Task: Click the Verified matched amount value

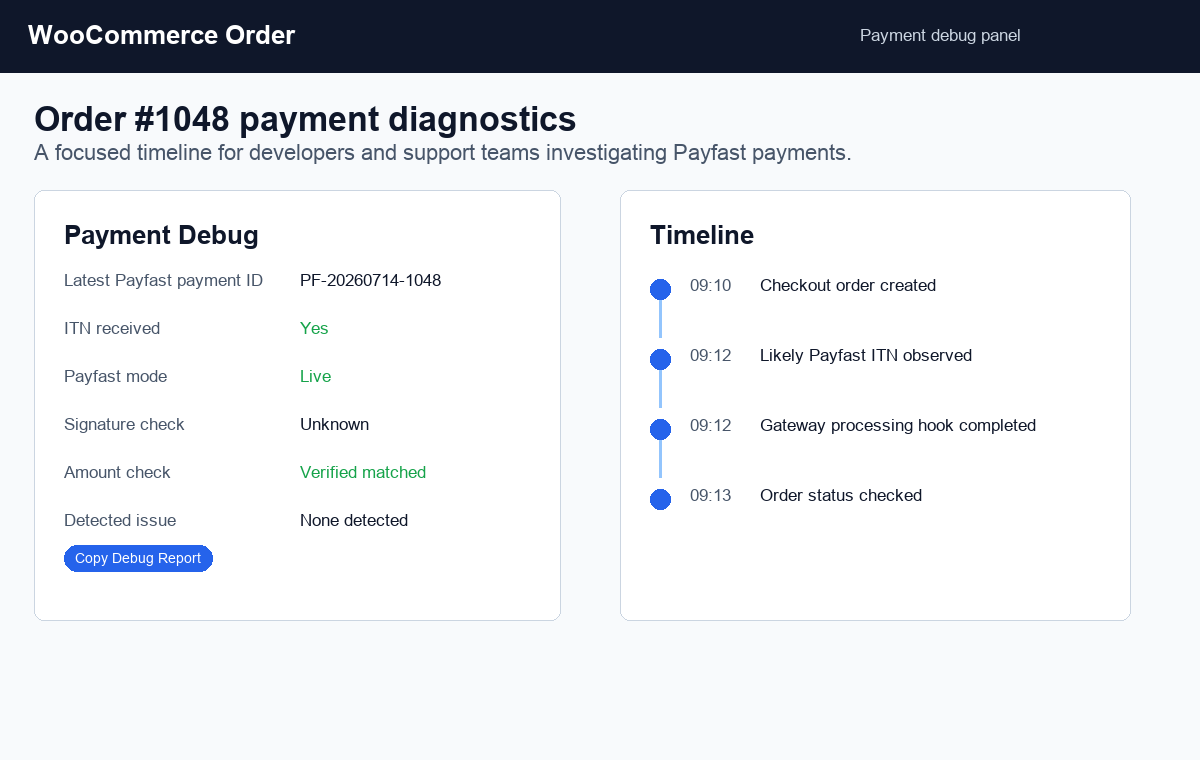Action: tap(363, 473)
